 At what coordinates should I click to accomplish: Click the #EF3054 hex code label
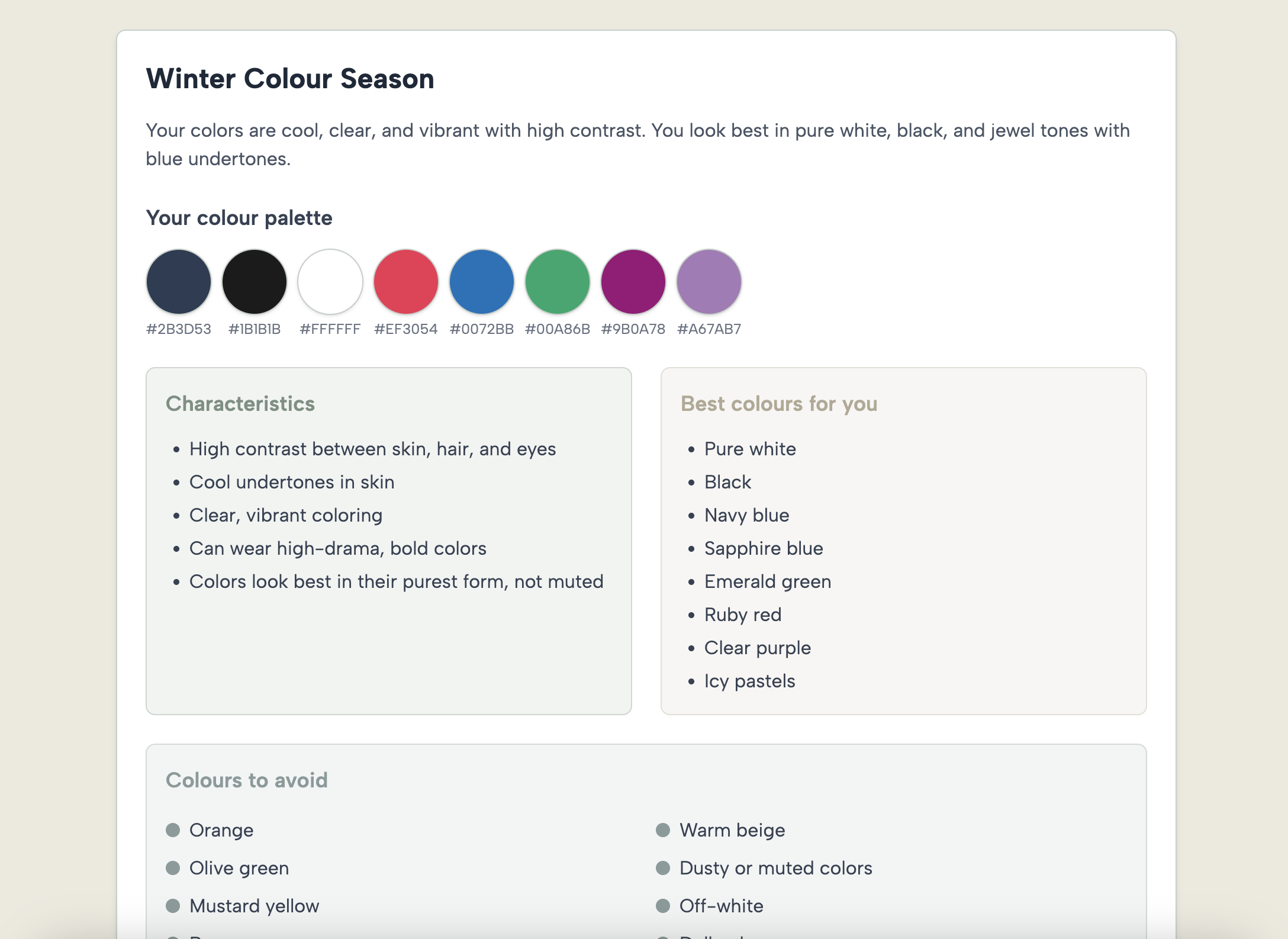(x=406, y=329)
